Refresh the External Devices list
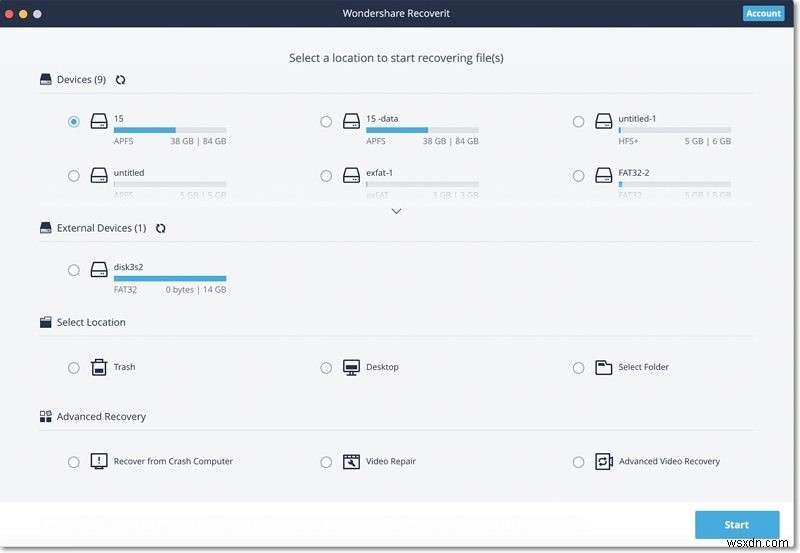Image resolution: width=800 pixels, height=553 pixels. click(x=161, y=228)
